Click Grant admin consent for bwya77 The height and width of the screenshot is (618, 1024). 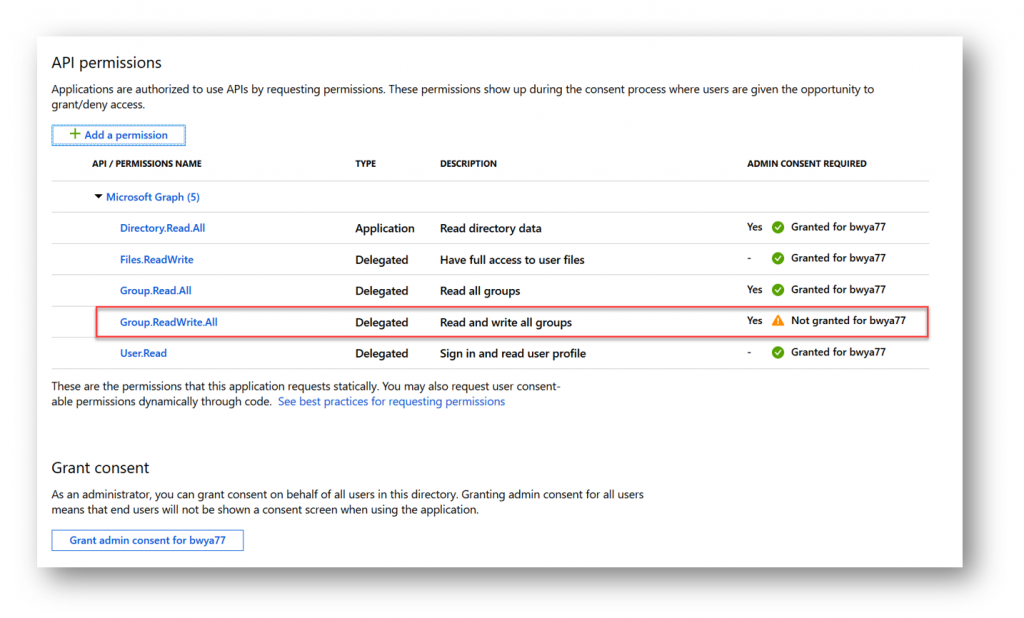pyautogui.click(x=148, y=540)
